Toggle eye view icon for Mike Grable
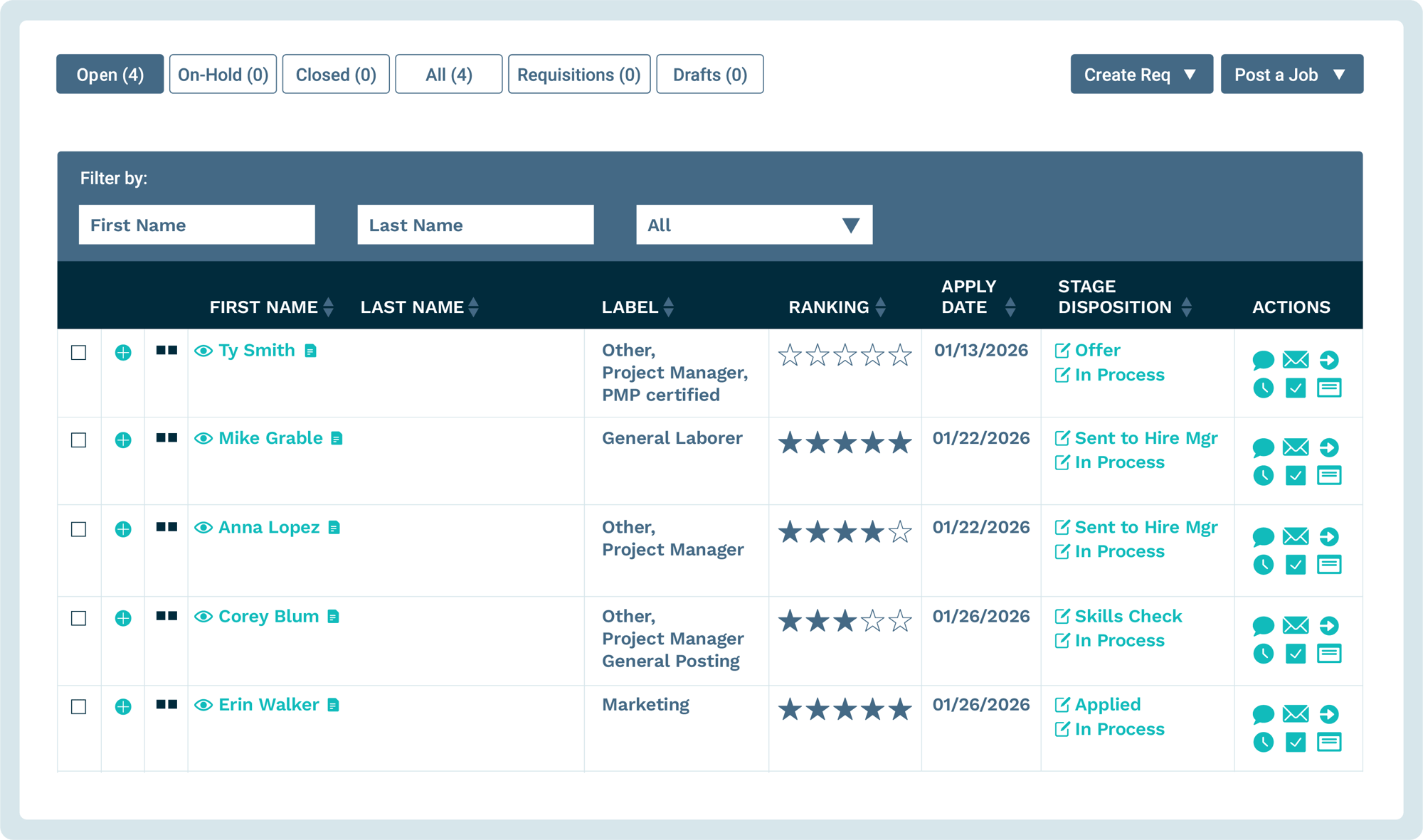The image size is (1423, 840). pos(203,438)
